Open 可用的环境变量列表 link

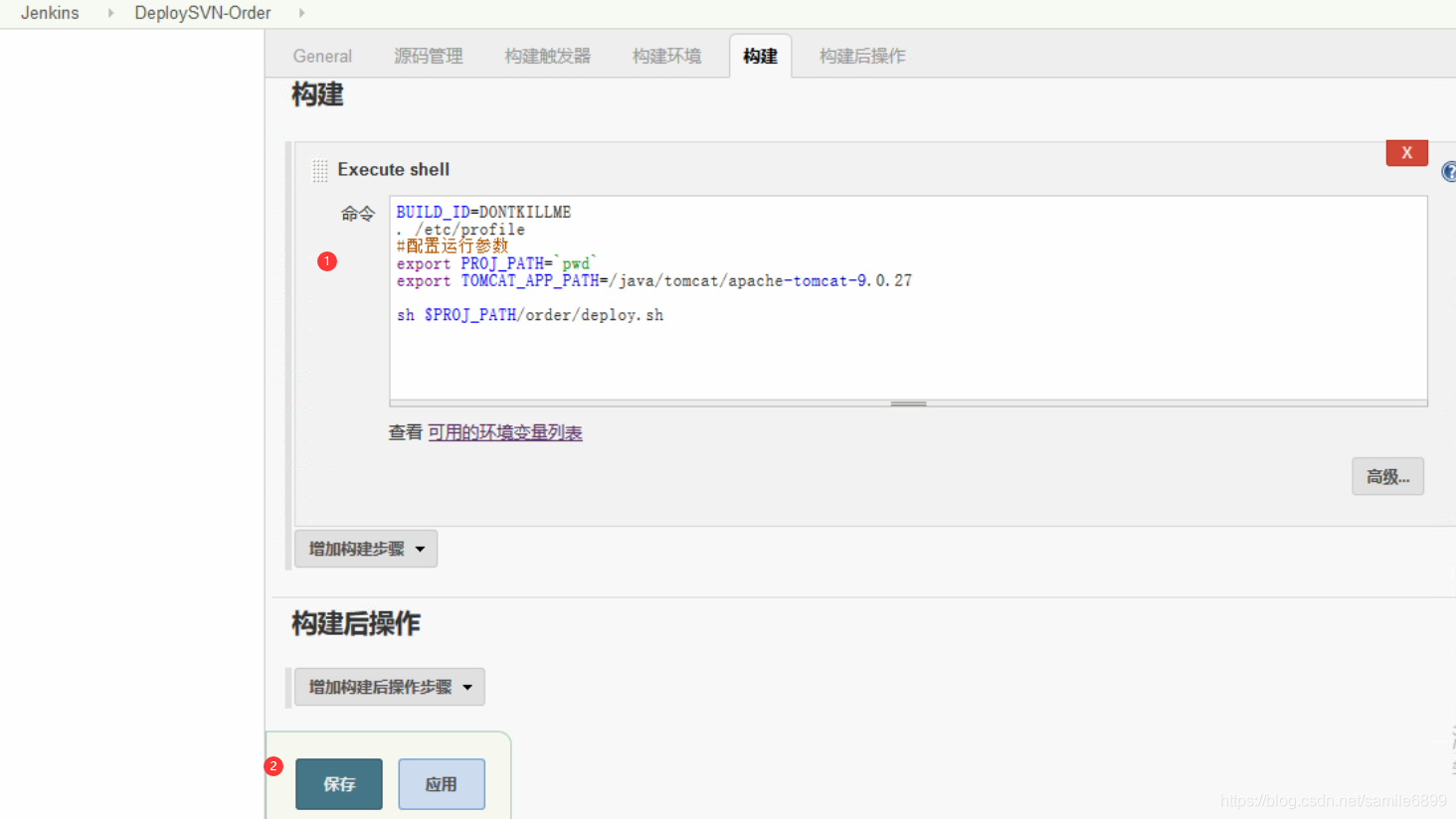click(x=505, y=432)
